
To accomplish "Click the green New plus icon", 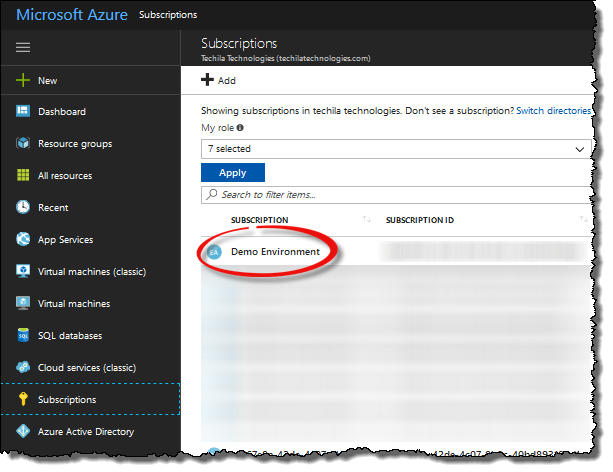I will [x=23, y=80].
